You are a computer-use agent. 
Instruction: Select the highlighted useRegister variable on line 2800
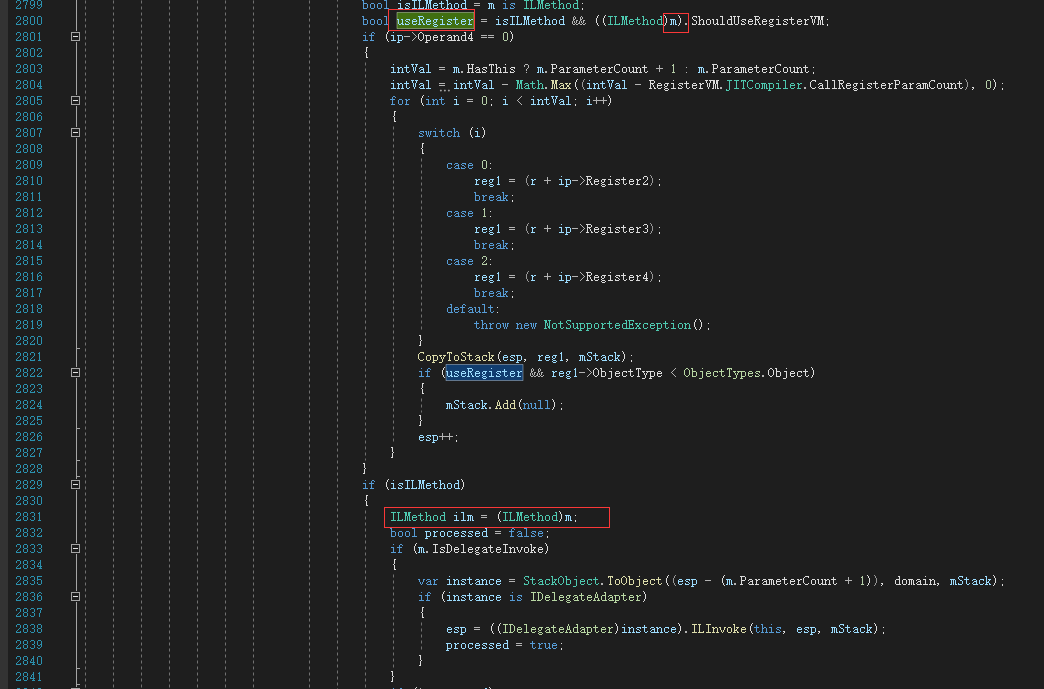tap(433, 20)
